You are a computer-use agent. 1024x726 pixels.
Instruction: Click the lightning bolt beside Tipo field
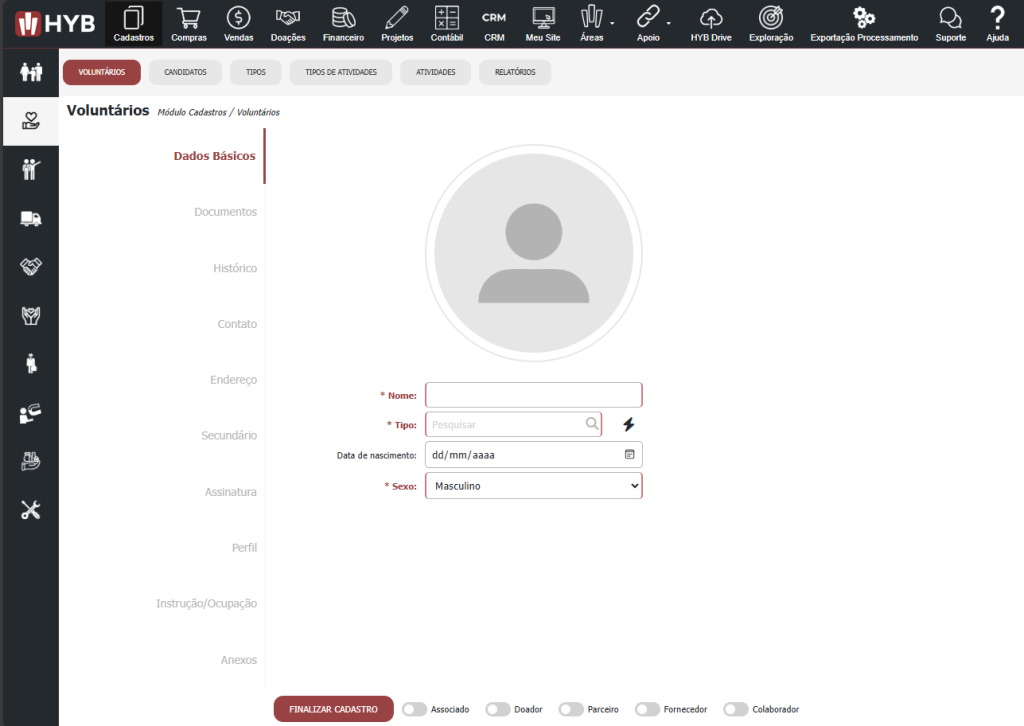(x=629, y=425)
